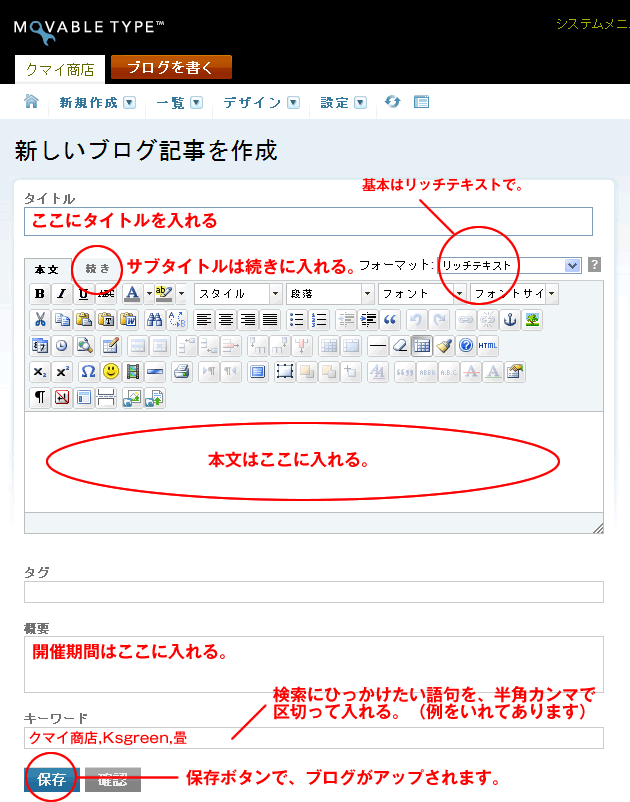
Task: Click the タイトル title input field
Action: [308, 221]
